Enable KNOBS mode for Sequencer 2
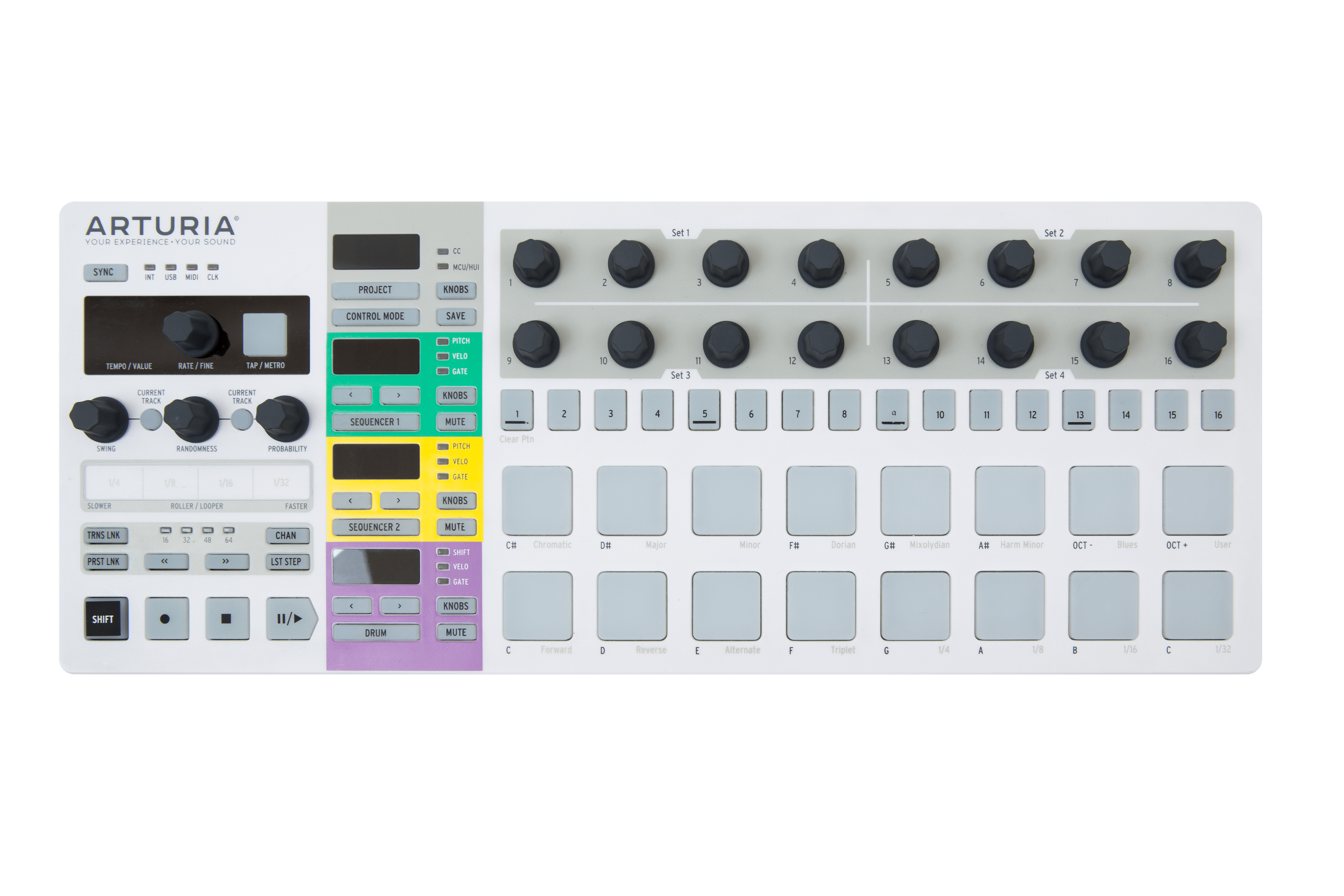Screen dimensions: 1344x896 456,500
